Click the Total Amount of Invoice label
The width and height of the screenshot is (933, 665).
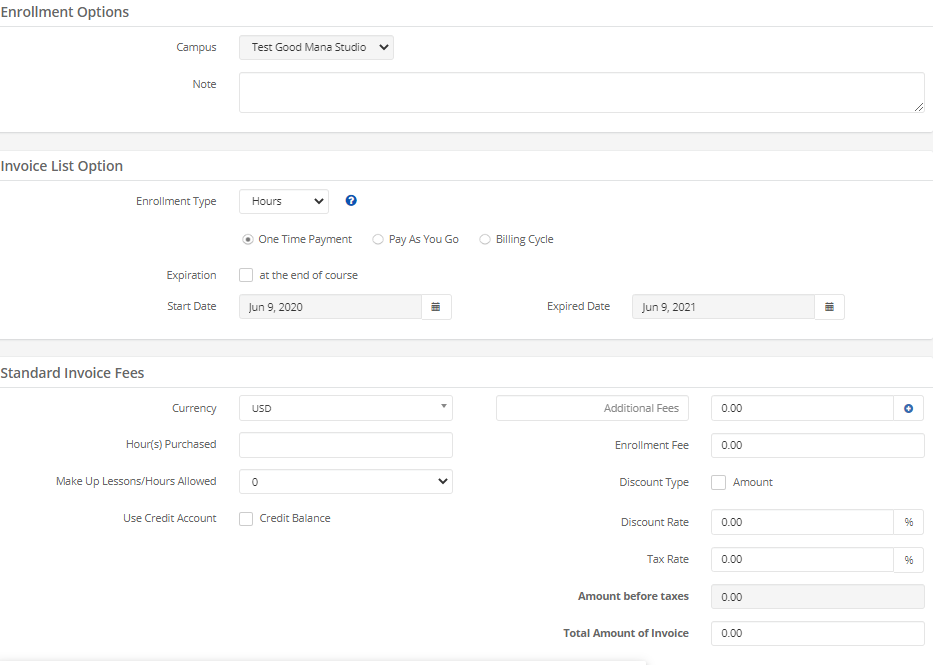626,633
